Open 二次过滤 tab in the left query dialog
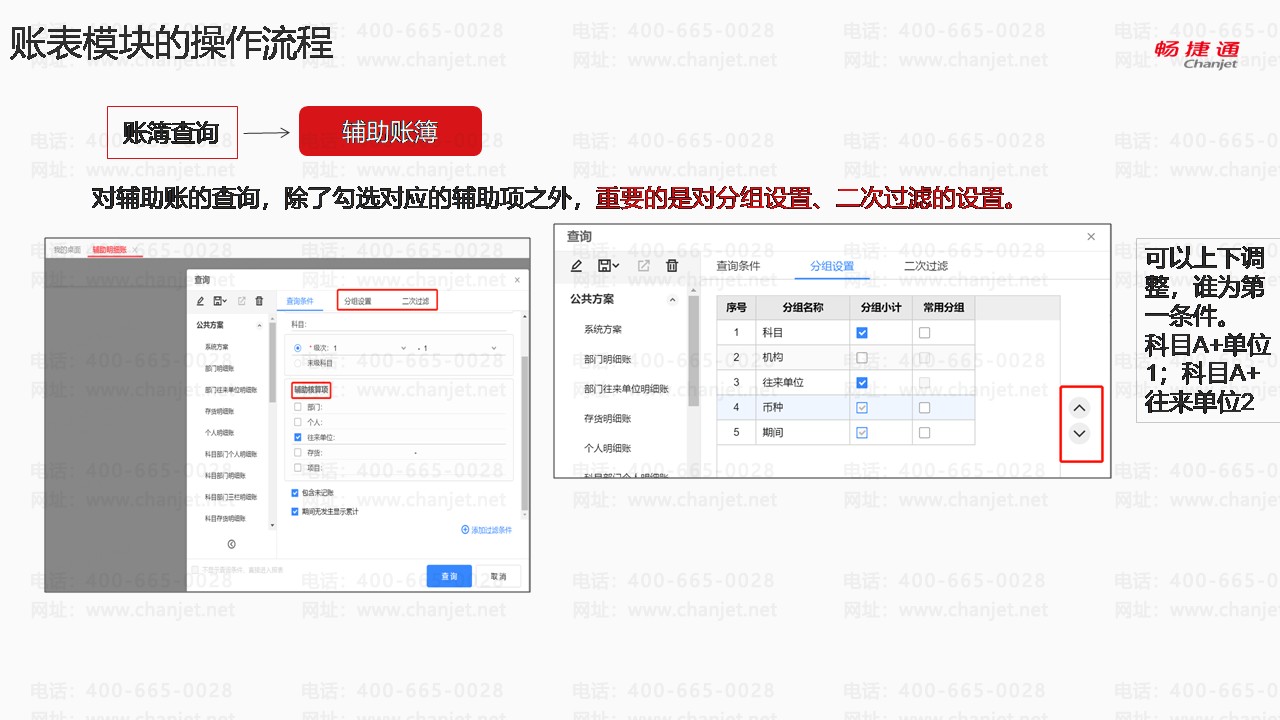Image resolution: width=1280 pixels, height=720 pixels. (x=415, y=301)
